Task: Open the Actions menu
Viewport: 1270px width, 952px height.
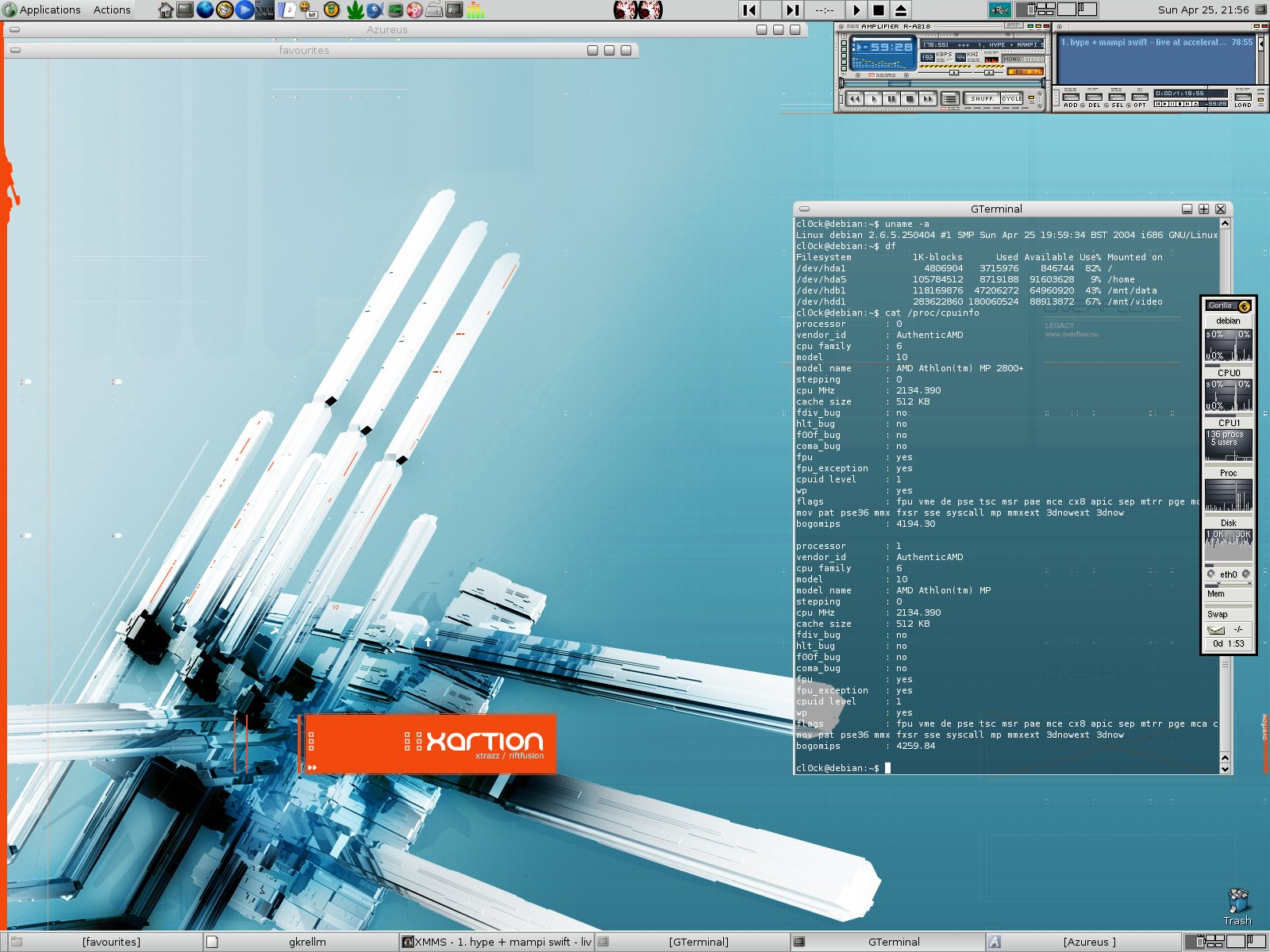Action: pos(112,10)
